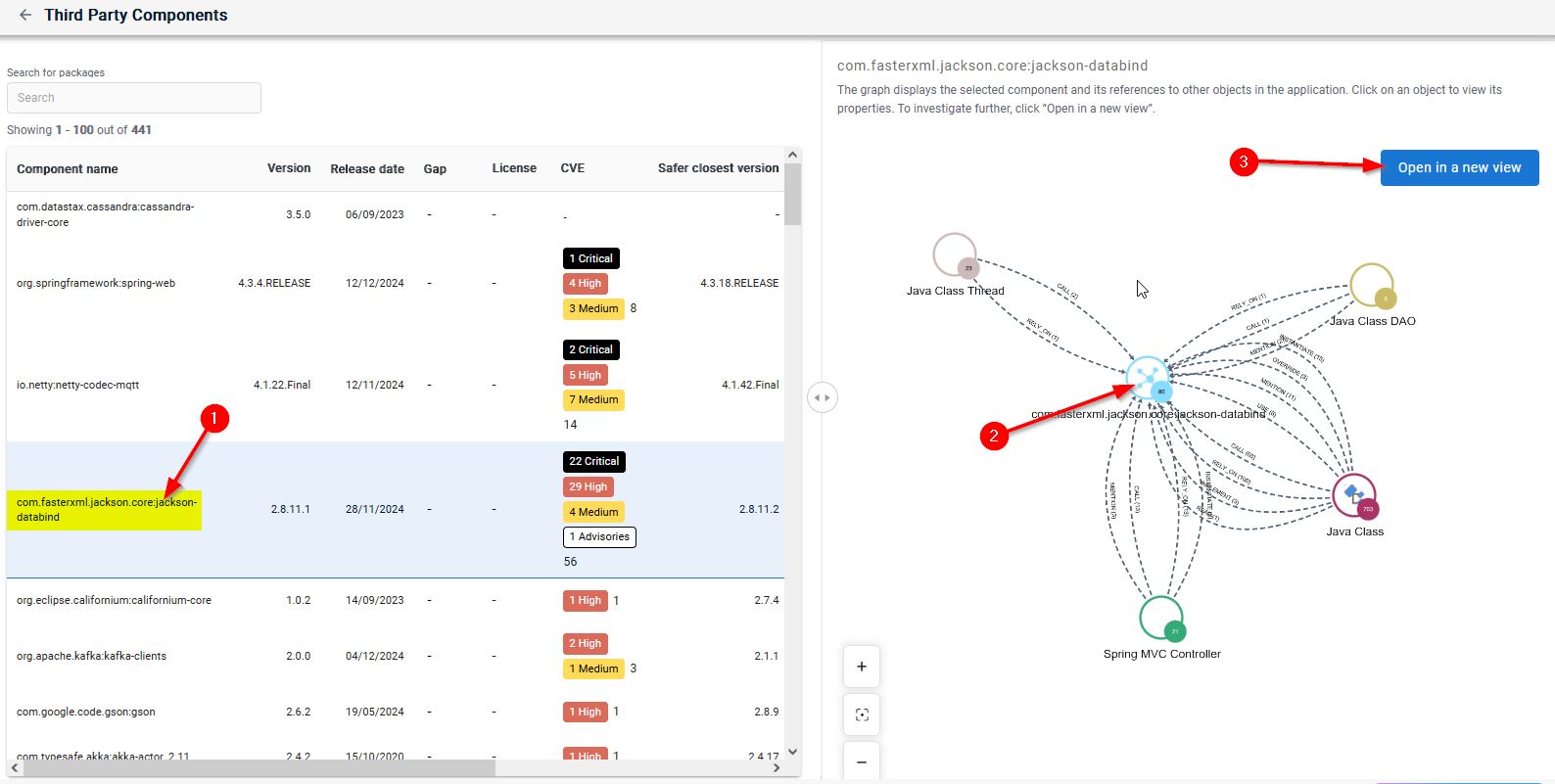
Task: Fit graph to screen using center icon
Action: coord(862,715)
